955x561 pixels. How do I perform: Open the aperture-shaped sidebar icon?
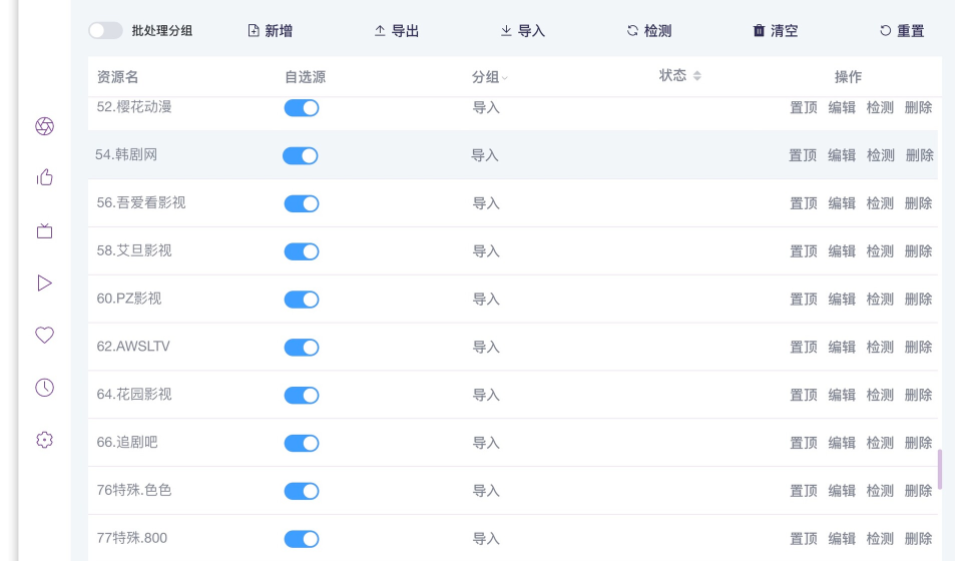pos(44,126)
